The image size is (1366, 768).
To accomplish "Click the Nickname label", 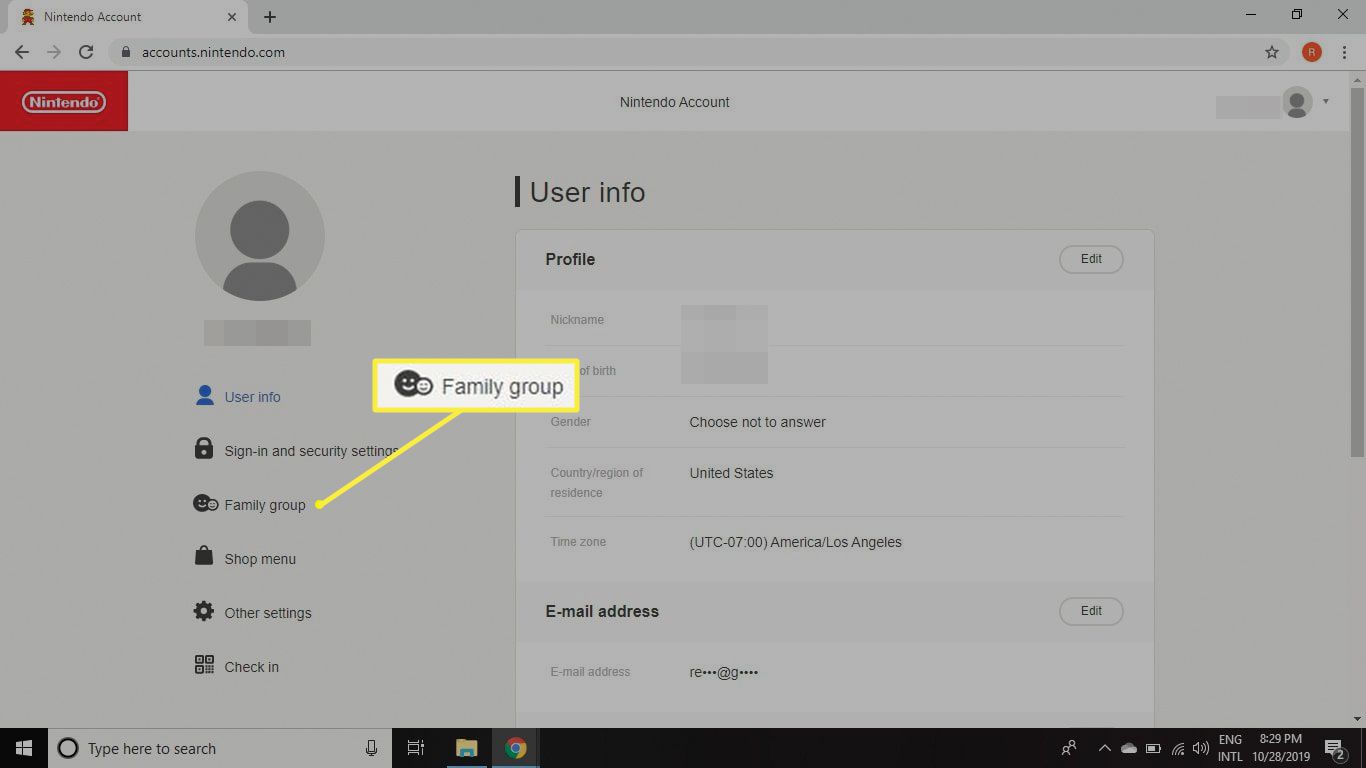I will pyautogui.click(x=577, y=320).
